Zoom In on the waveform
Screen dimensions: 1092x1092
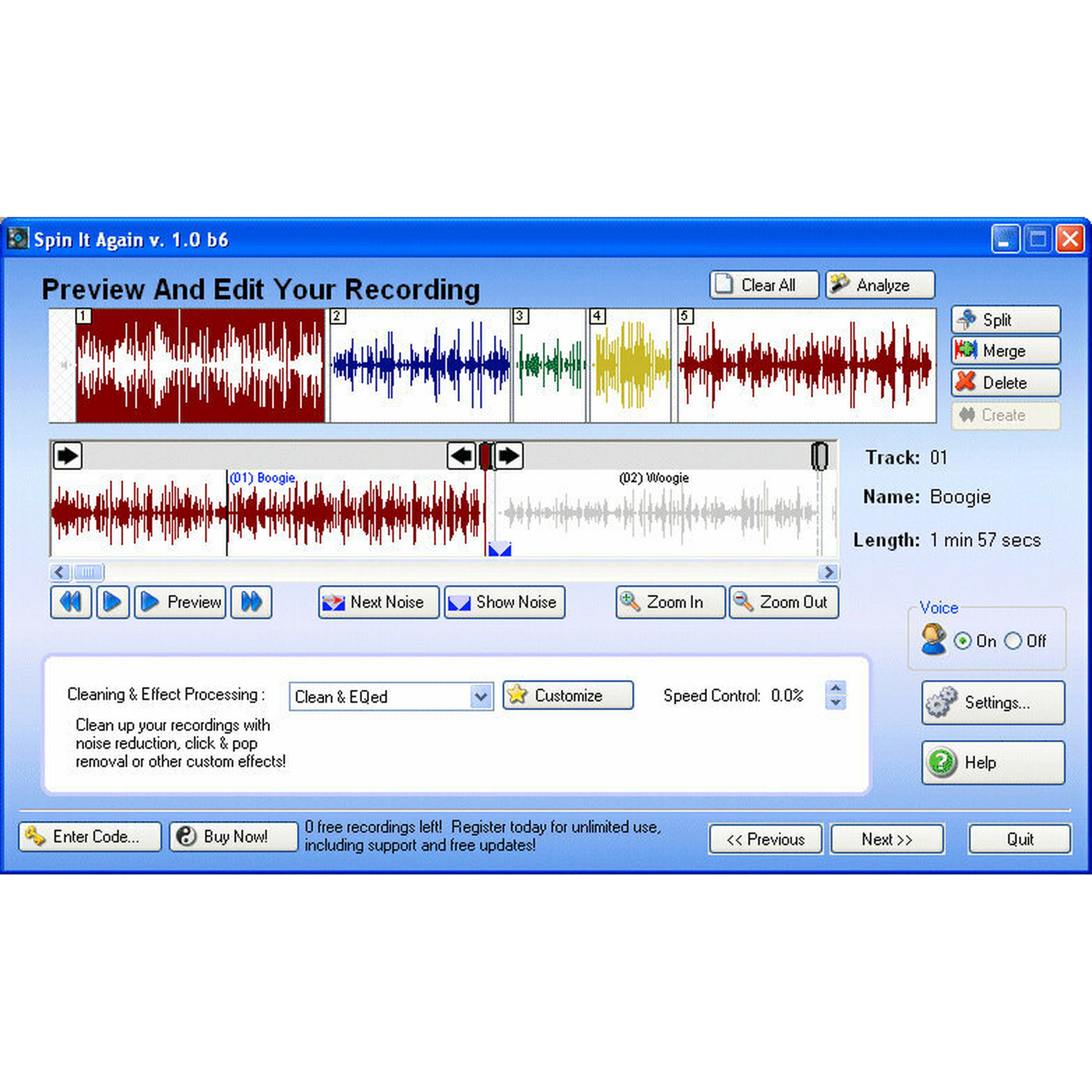tap(670, 603)
